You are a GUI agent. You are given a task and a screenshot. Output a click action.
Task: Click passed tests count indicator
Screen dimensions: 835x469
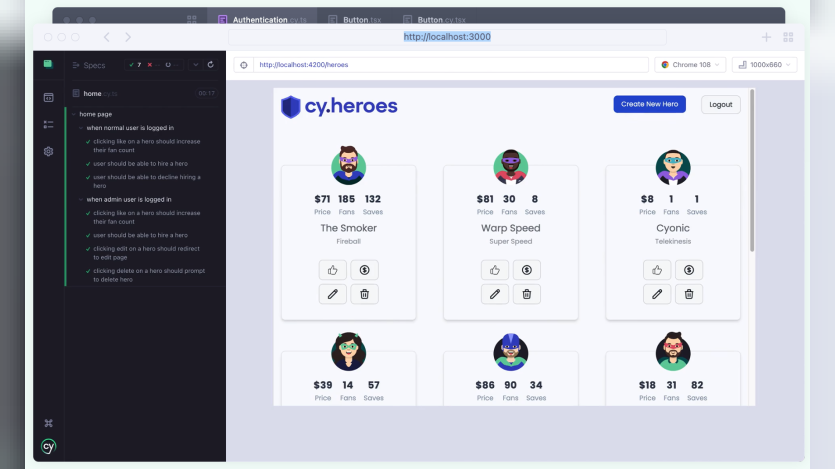pyautogui.click(x=135, y=65)
